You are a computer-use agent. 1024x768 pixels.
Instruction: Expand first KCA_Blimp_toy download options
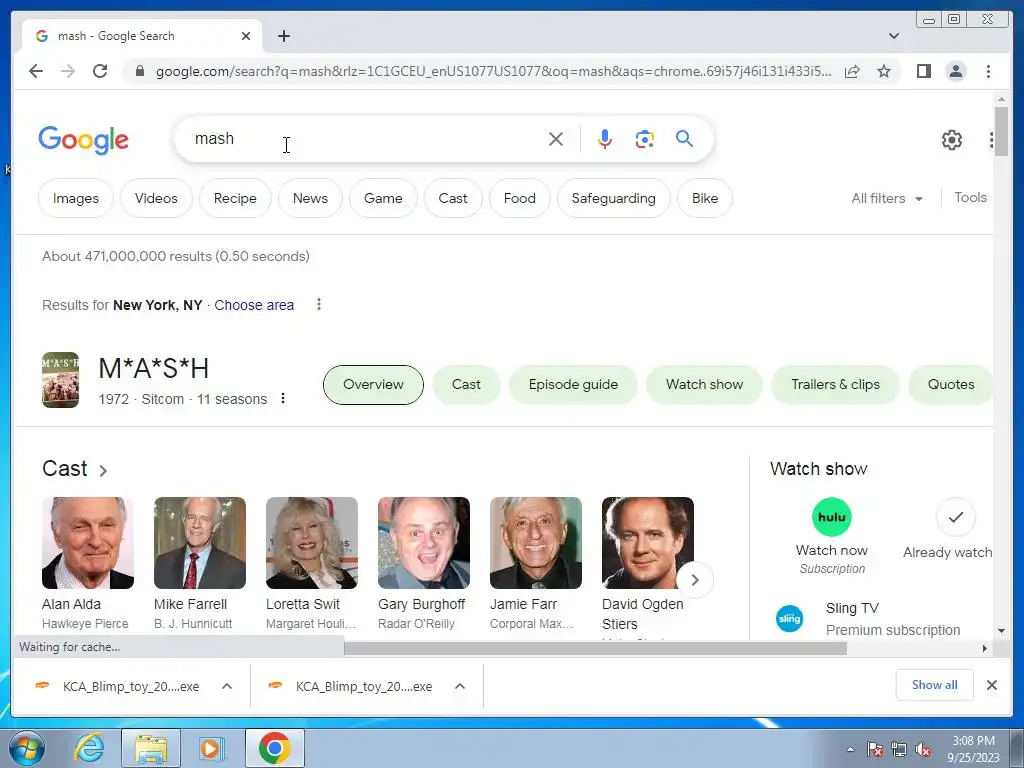point(227,686)
